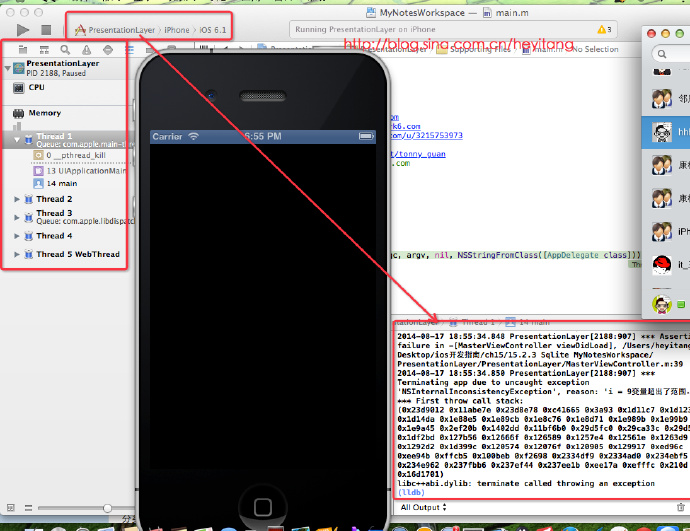Click the yellow warning indicator in activity bar
Screen dimensions: 690x531
[604, 29]
